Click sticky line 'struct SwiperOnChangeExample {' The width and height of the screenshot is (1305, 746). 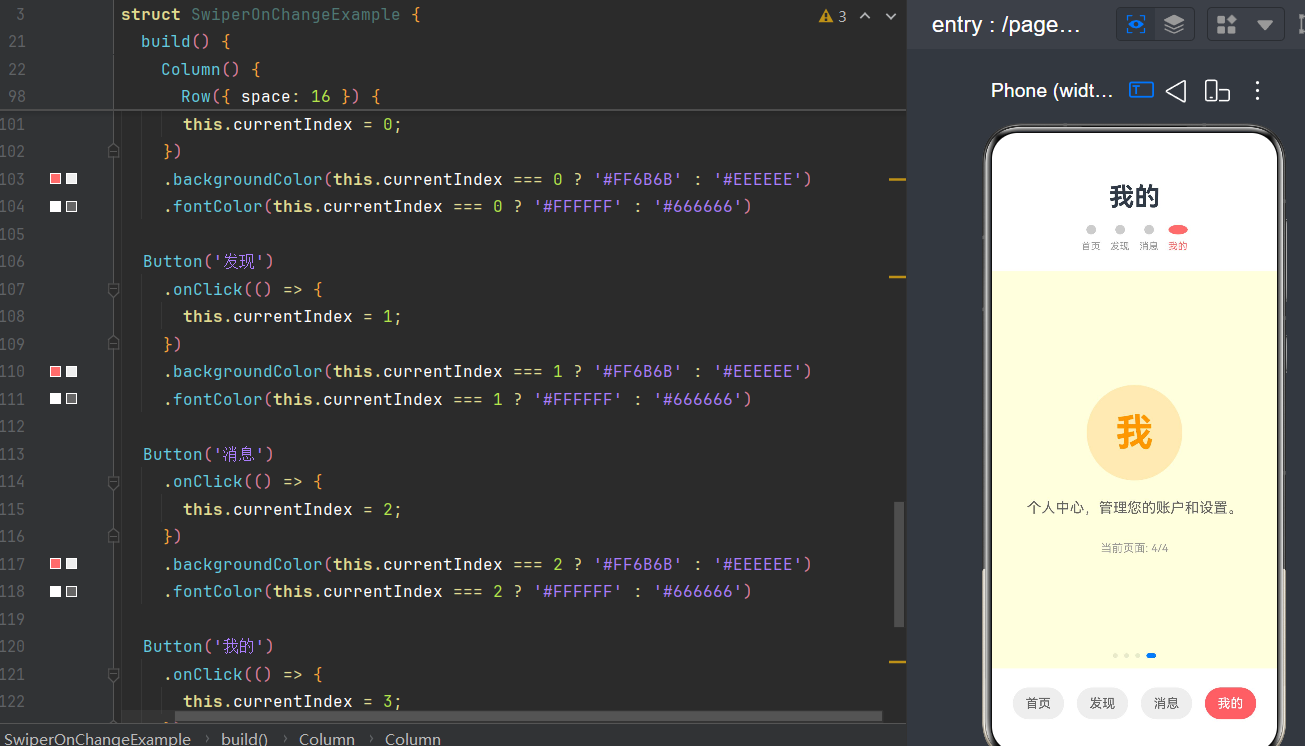pos(271,15)
